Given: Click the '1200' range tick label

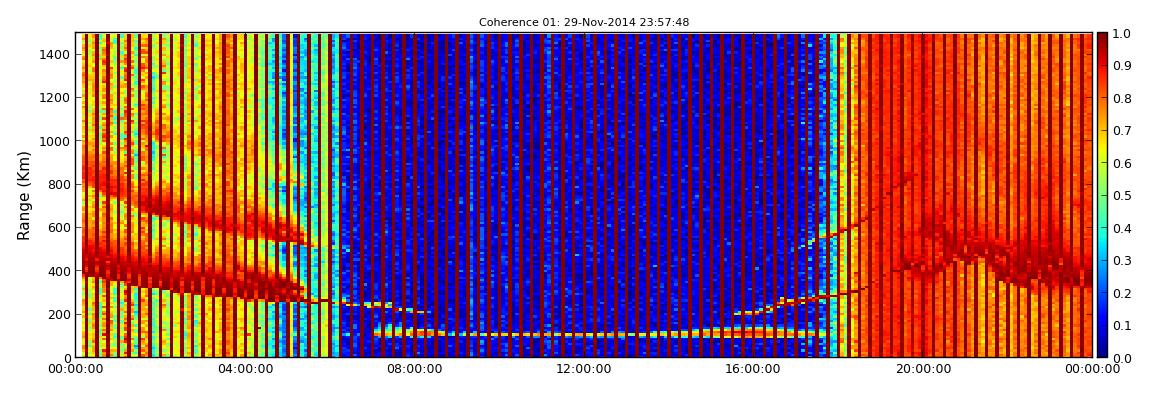Looking at the screenshot, I should click(x=56, y=98).
